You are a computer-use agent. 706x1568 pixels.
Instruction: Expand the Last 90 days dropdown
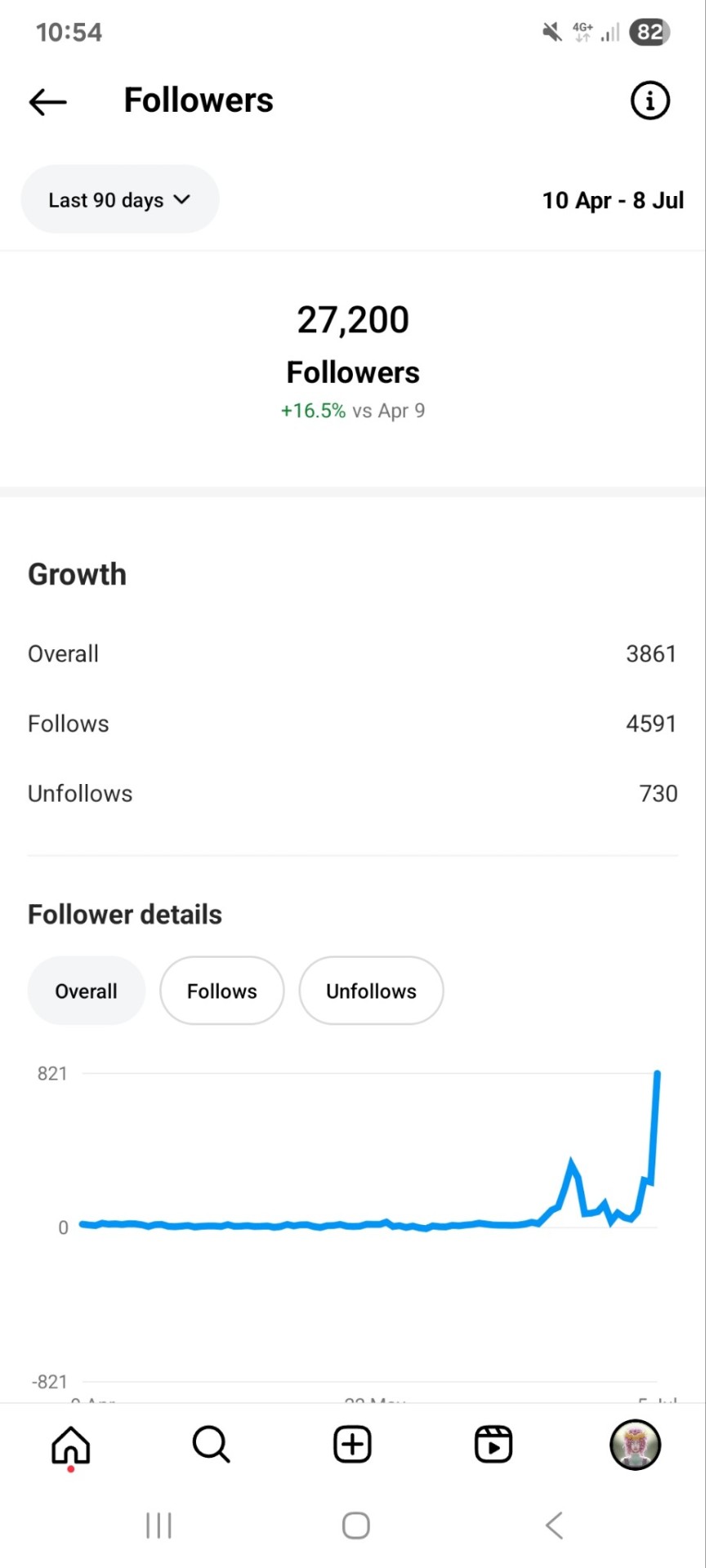pos(119,199)
